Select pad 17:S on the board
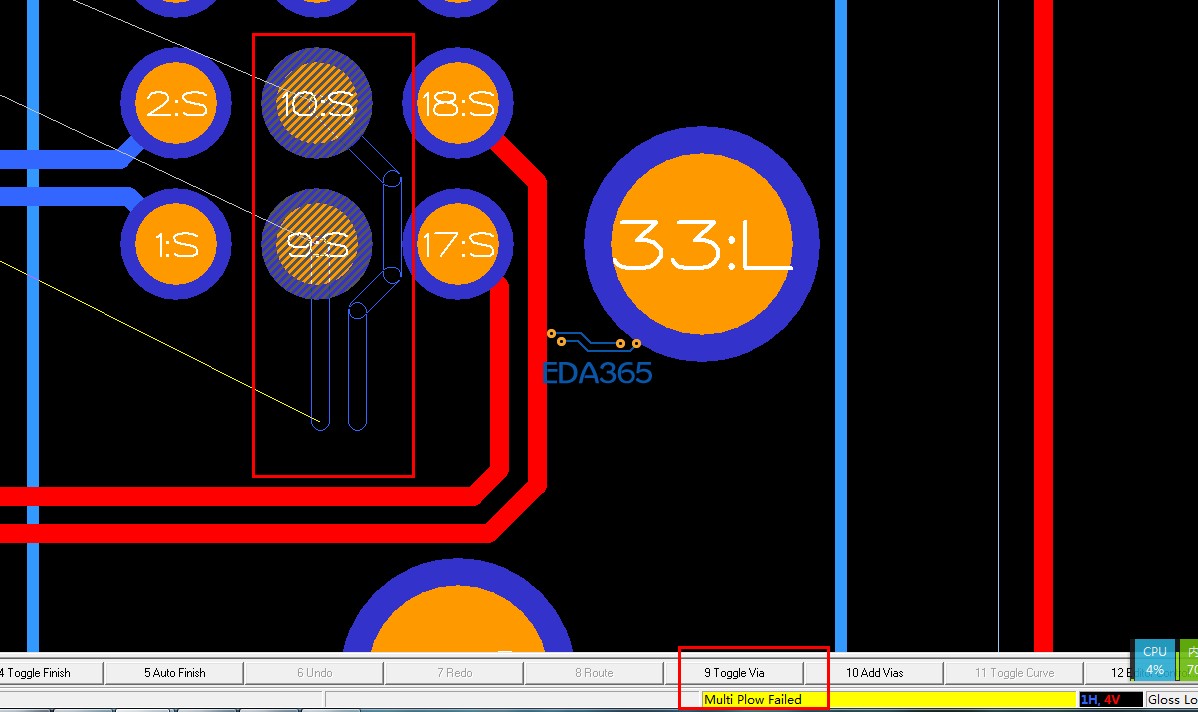Screen dimensions: 1198x712 click(x=458, y=244)
